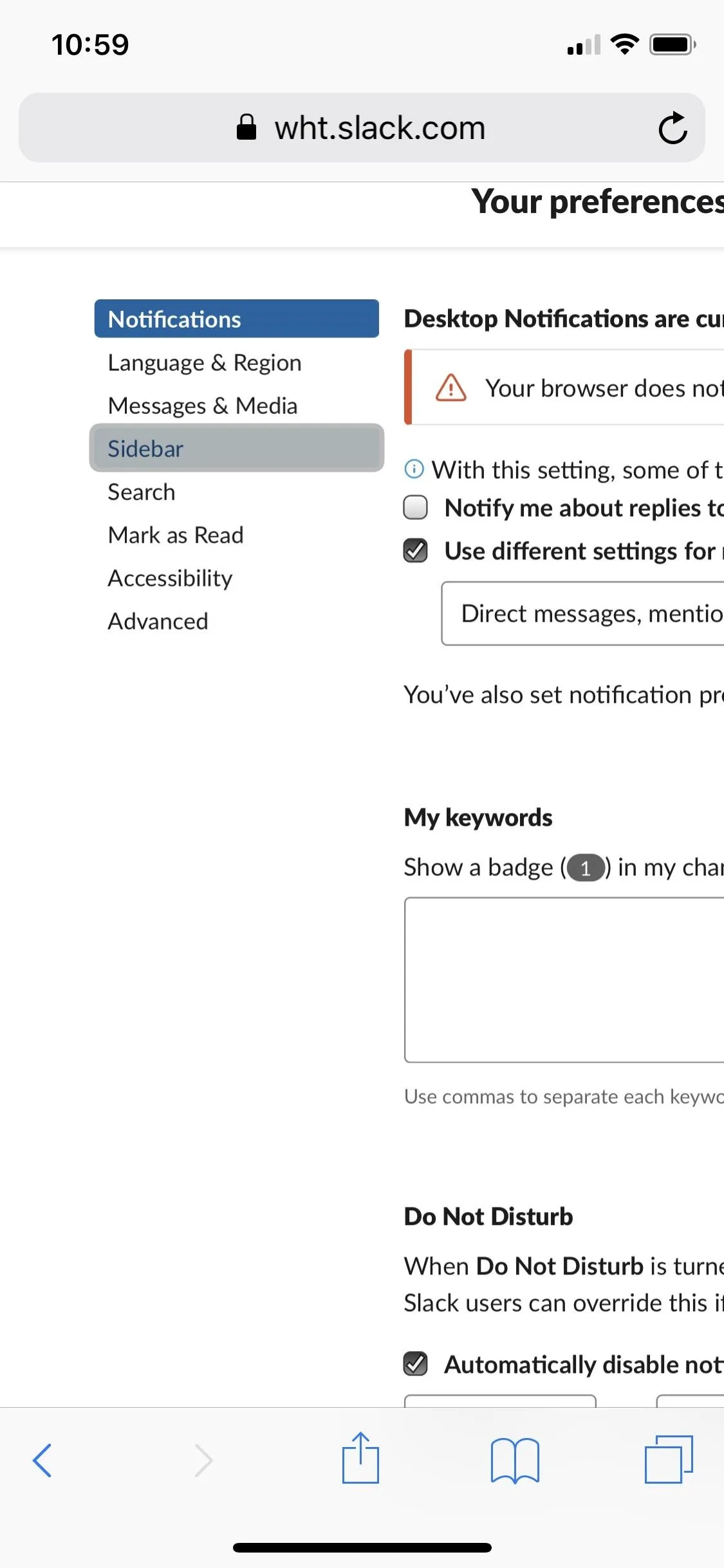This screenshot has width=724, height=1568.
Task: Open the Safari bookmarks icon
Action: pyautogui.click(x=514, y=1460)
